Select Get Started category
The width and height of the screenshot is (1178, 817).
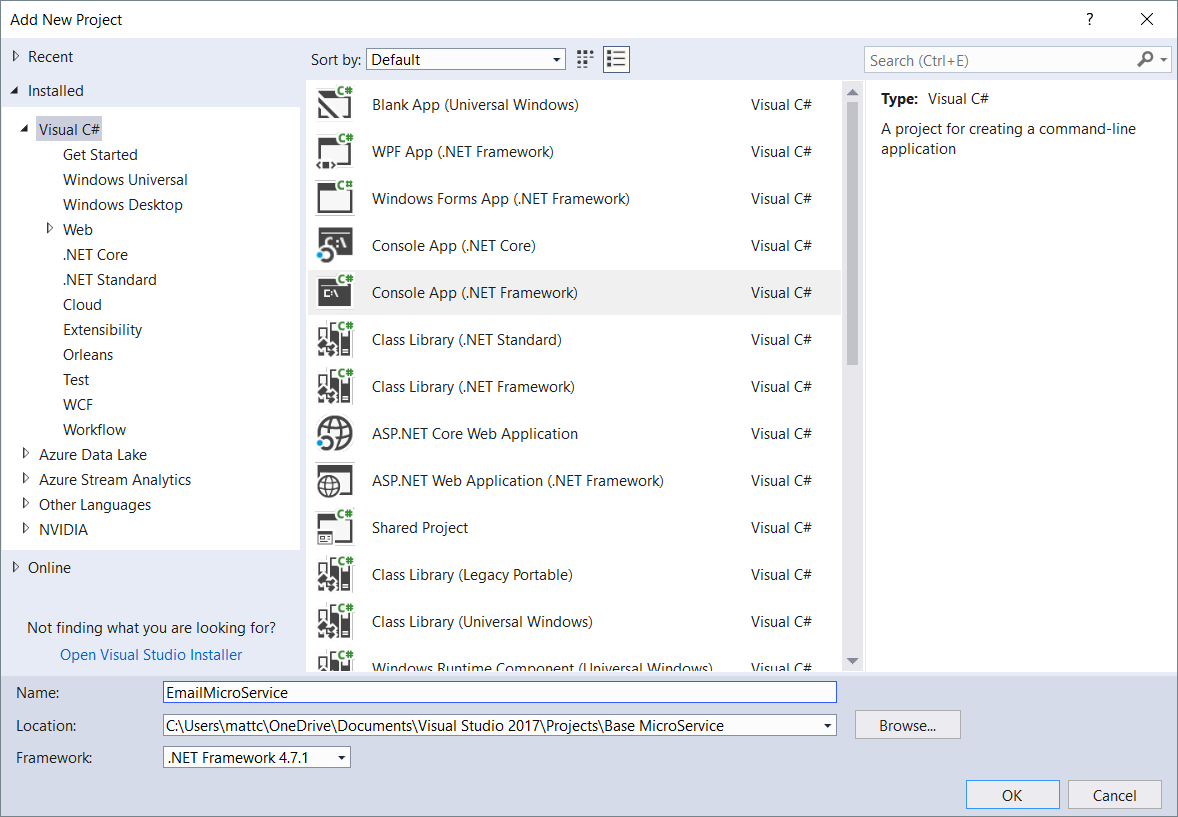[100, 155]
